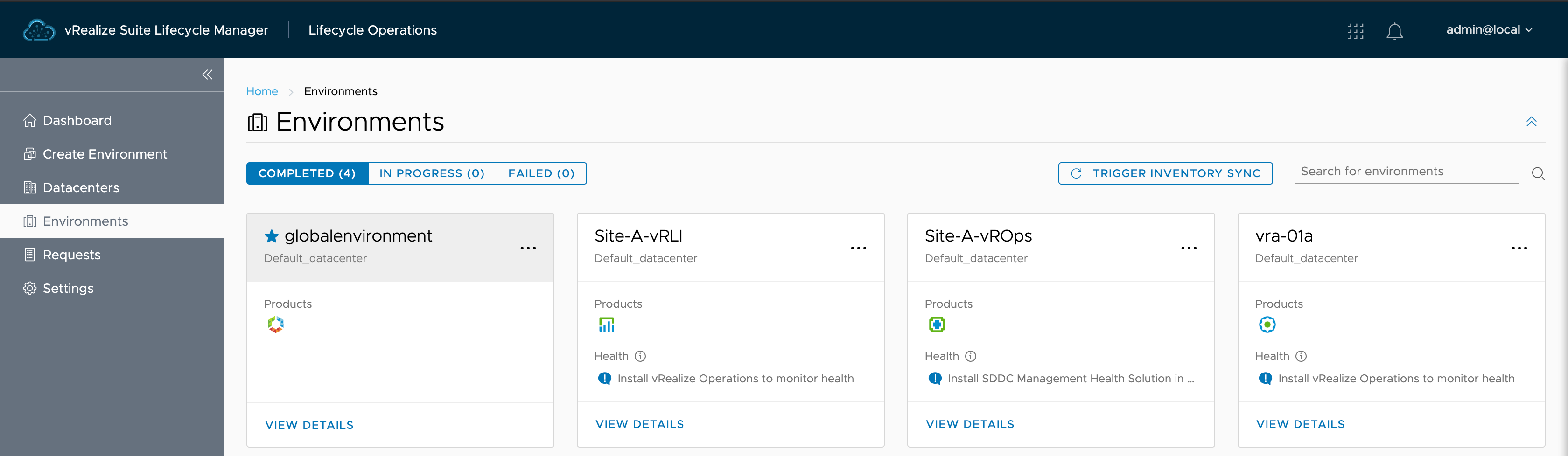Open Datacenters in the sidebar
1568x456 pixels.
(x=112, y=187)
